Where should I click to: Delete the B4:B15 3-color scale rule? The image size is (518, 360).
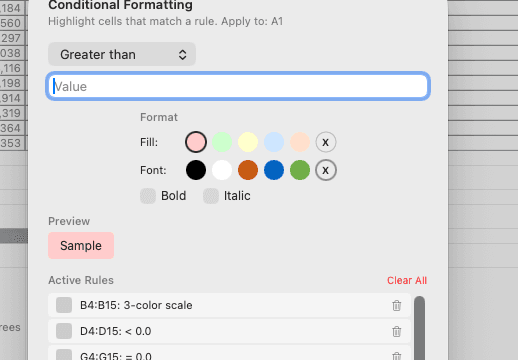(x=397, y=305)
